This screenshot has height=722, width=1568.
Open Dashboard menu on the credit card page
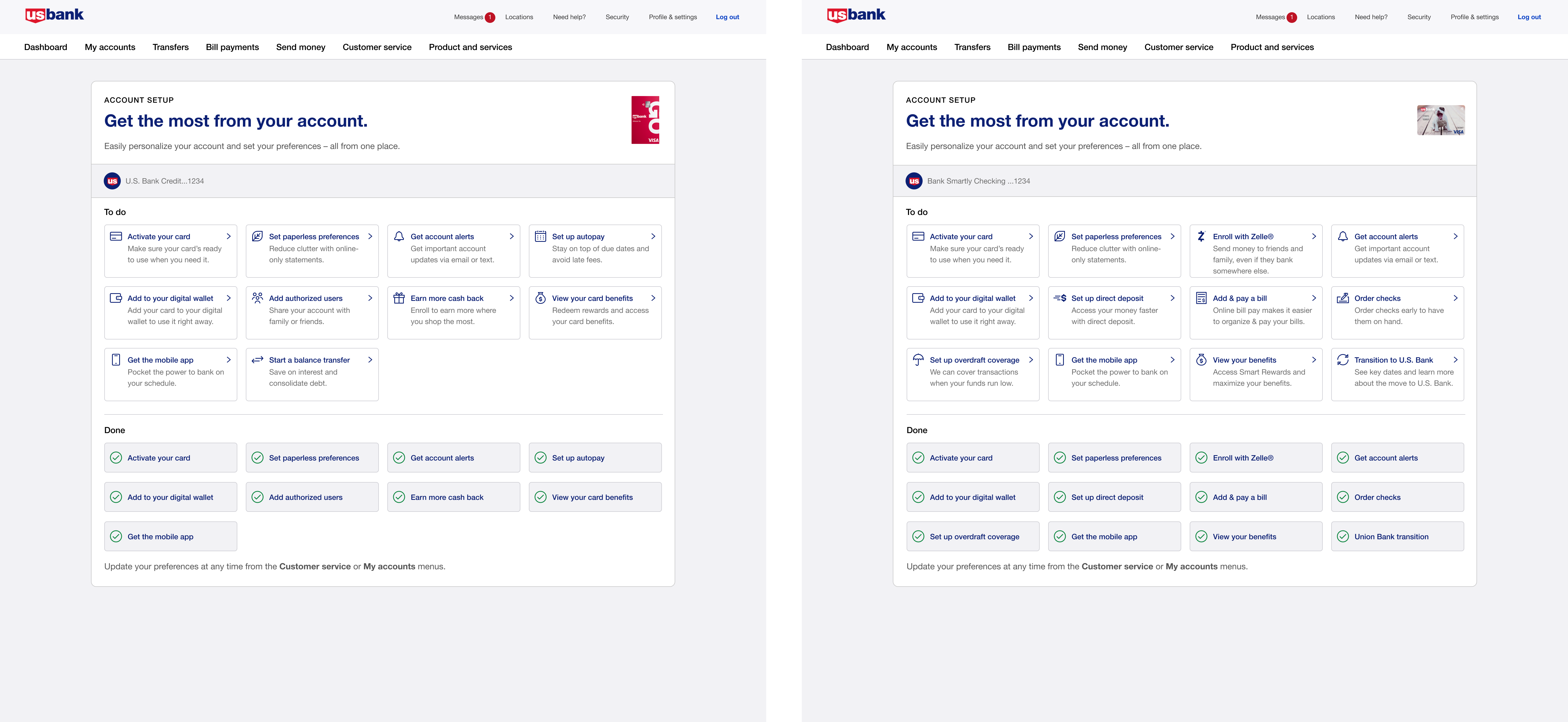[x=46, y=47]
